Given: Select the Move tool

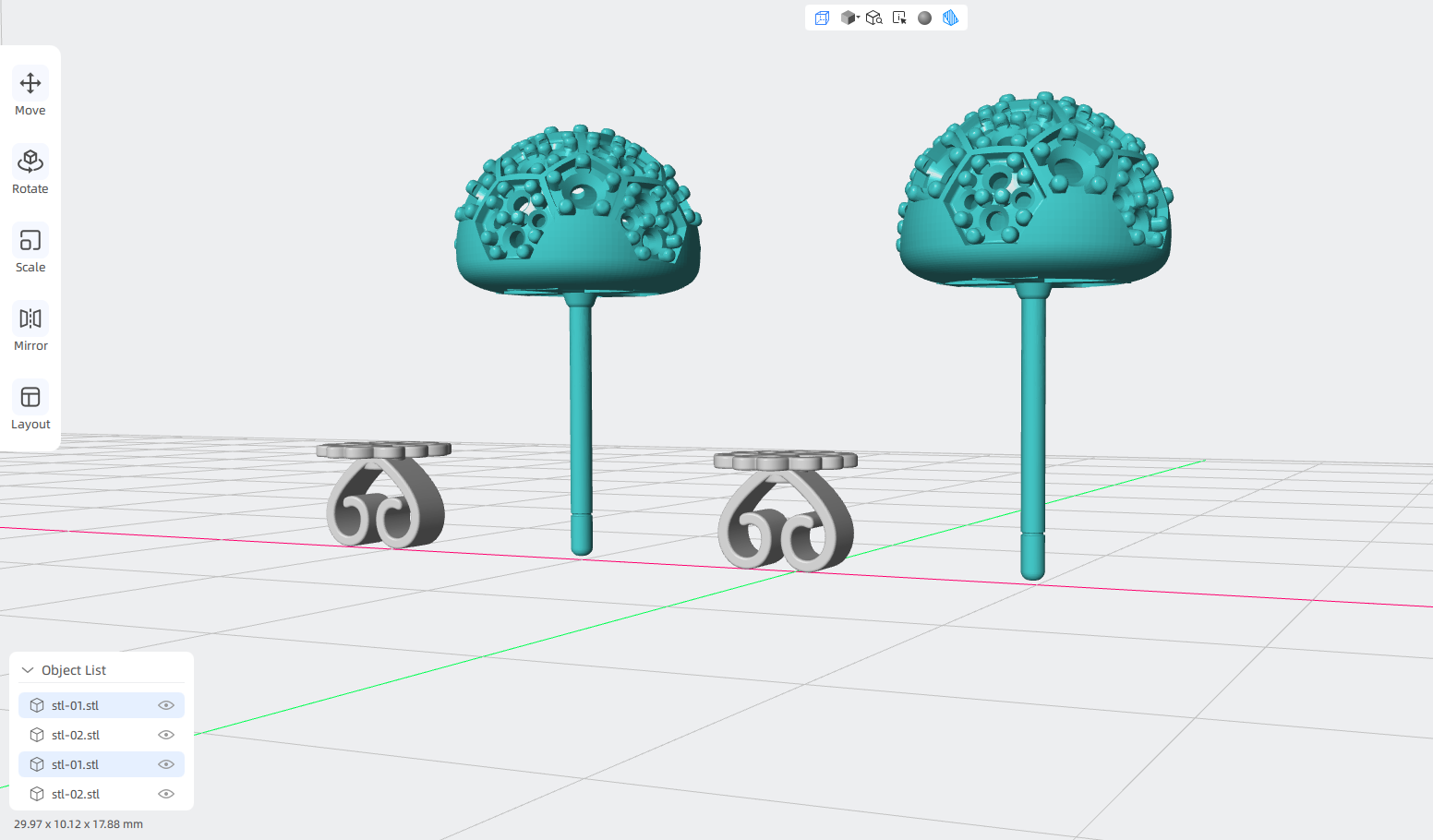Looking at the screenshot, I should click(x=30, y=93).
